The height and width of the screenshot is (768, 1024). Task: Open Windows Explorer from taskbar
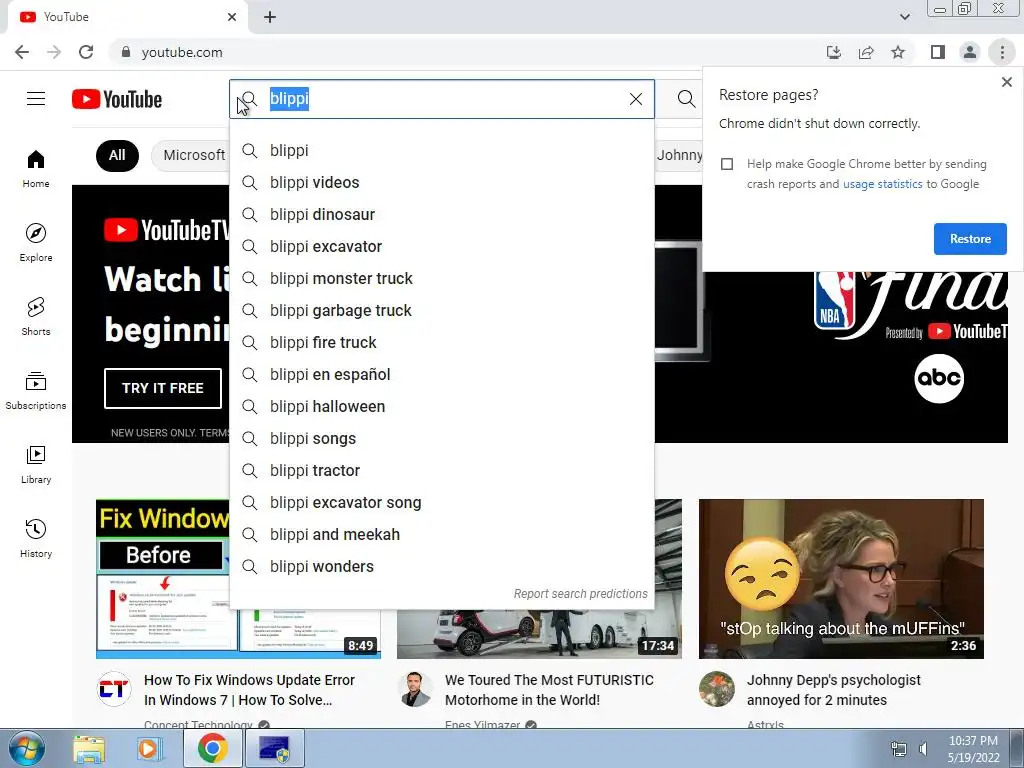[89, 749]
